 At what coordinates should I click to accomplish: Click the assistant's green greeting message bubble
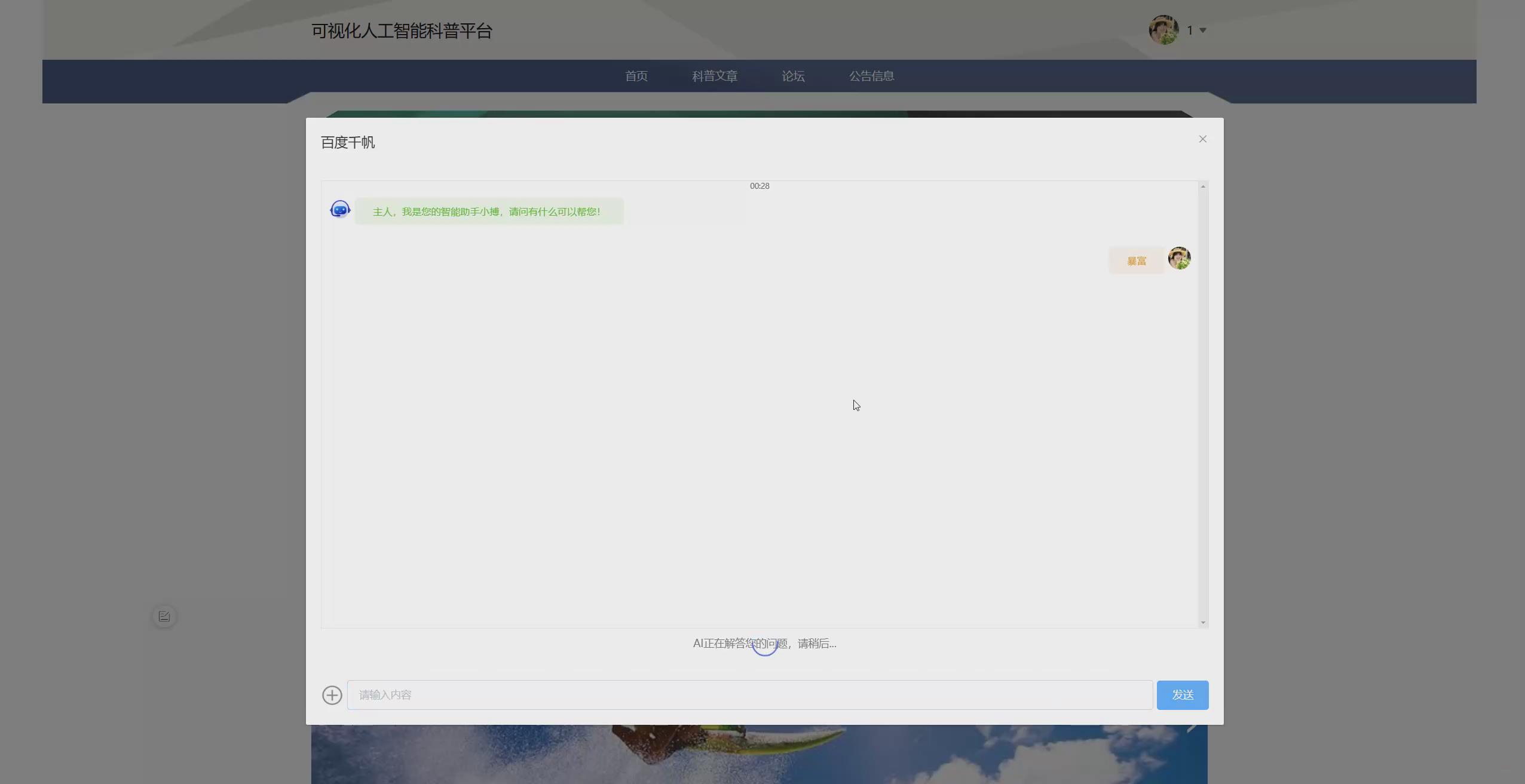[x=489, y=212]
